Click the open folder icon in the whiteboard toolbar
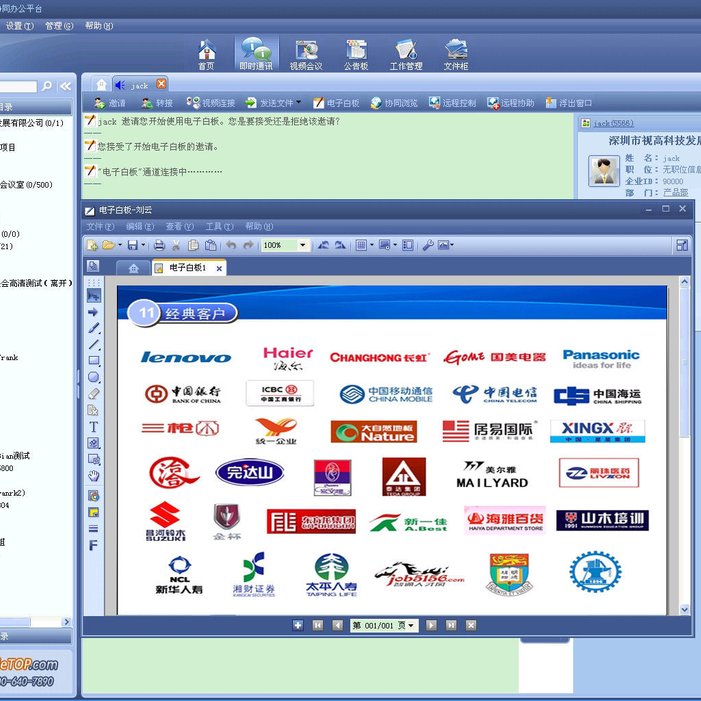This screenshot has height=701, width=701. click(x=108, y=245)
